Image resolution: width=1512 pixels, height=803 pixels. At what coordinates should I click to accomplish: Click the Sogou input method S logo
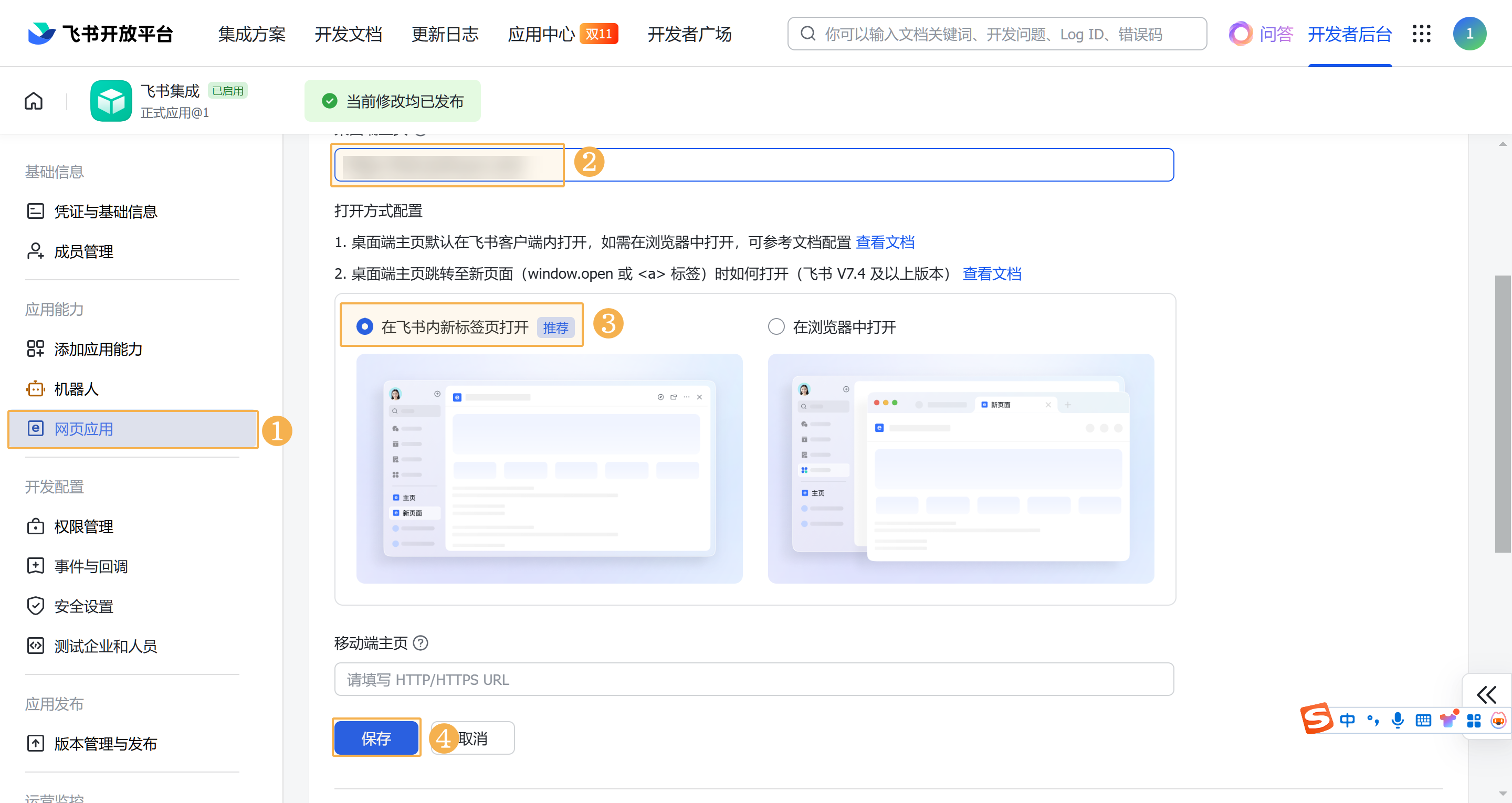coord(1317,719)
